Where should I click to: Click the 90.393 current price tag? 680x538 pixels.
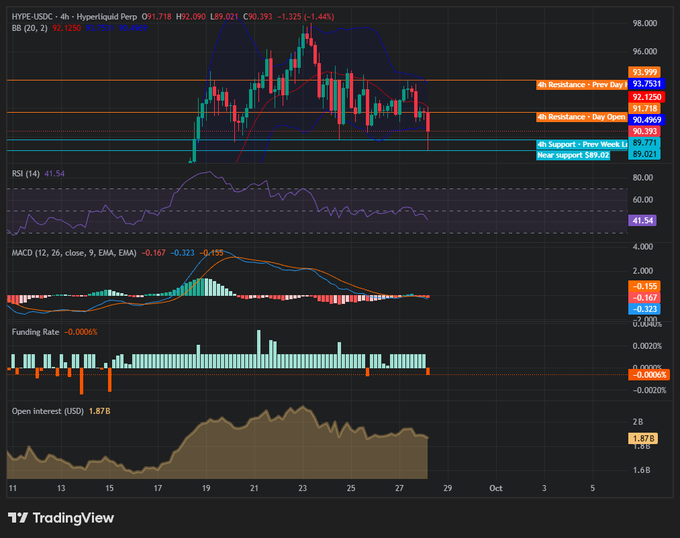pyautogui.click(x=644, y=131)
